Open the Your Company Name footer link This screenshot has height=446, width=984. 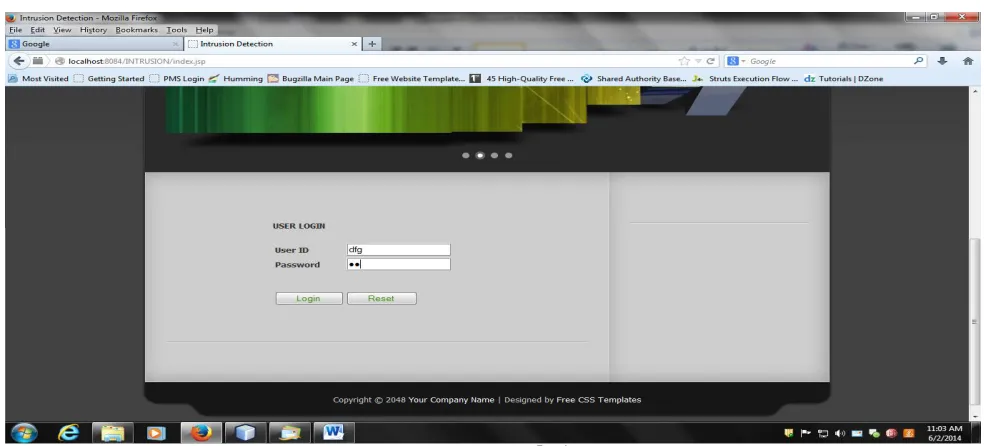451,400
